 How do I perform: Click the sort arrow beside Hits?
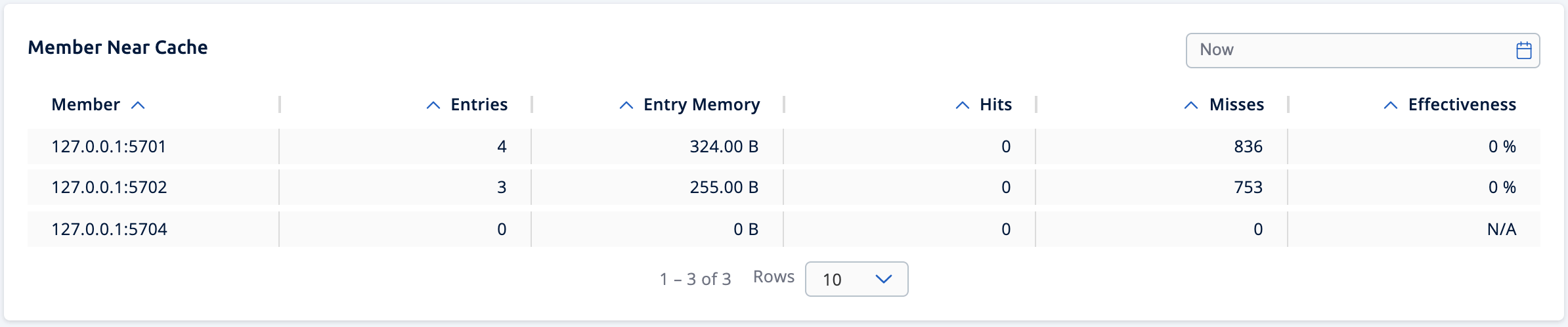tap(963, 105)
